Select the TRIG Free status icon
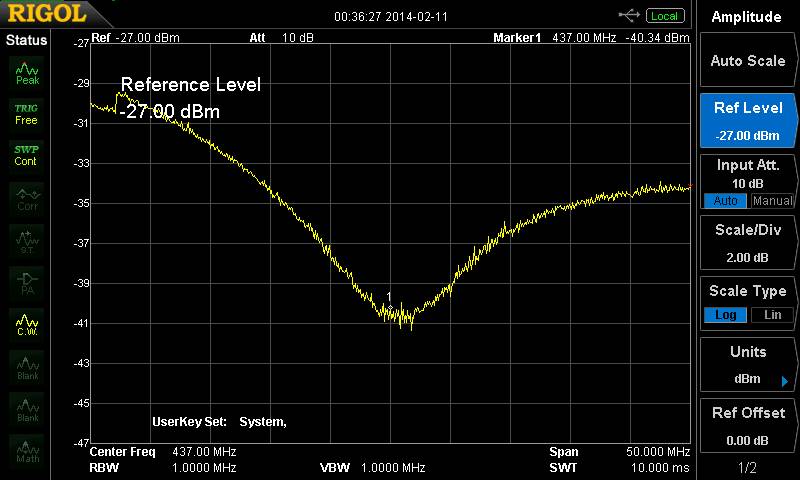This screenshot has height=480, width=800. coord(27,113)
